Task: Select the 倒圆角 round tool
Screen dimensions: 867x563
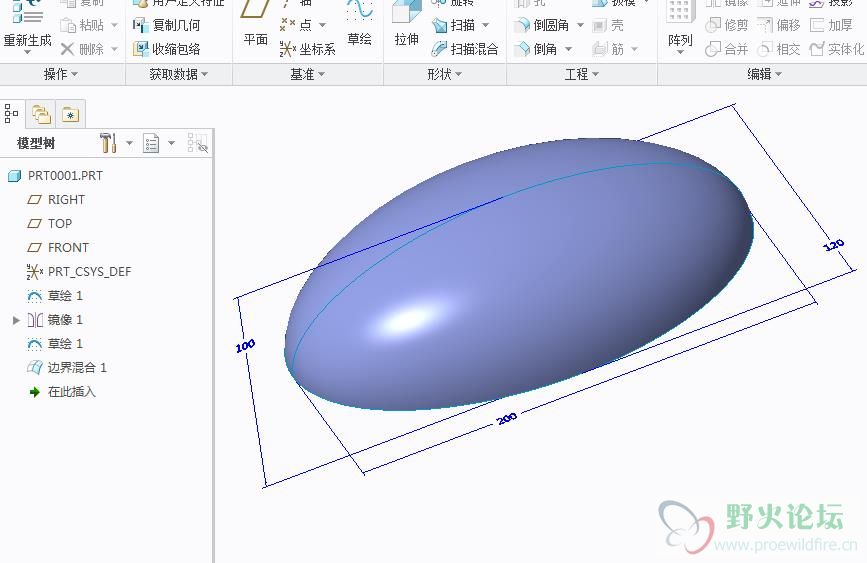Action: click(x=541, y=25)
